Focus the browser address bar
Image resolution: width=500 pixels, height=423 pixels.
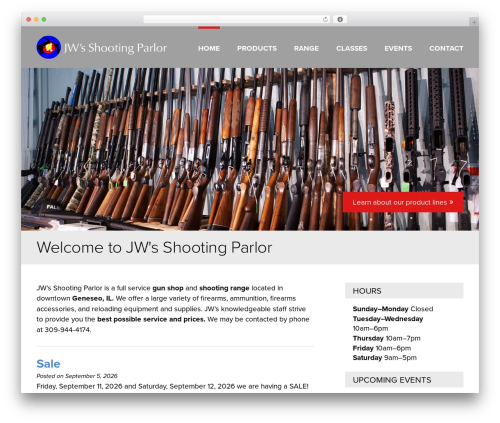coord(237,20)
